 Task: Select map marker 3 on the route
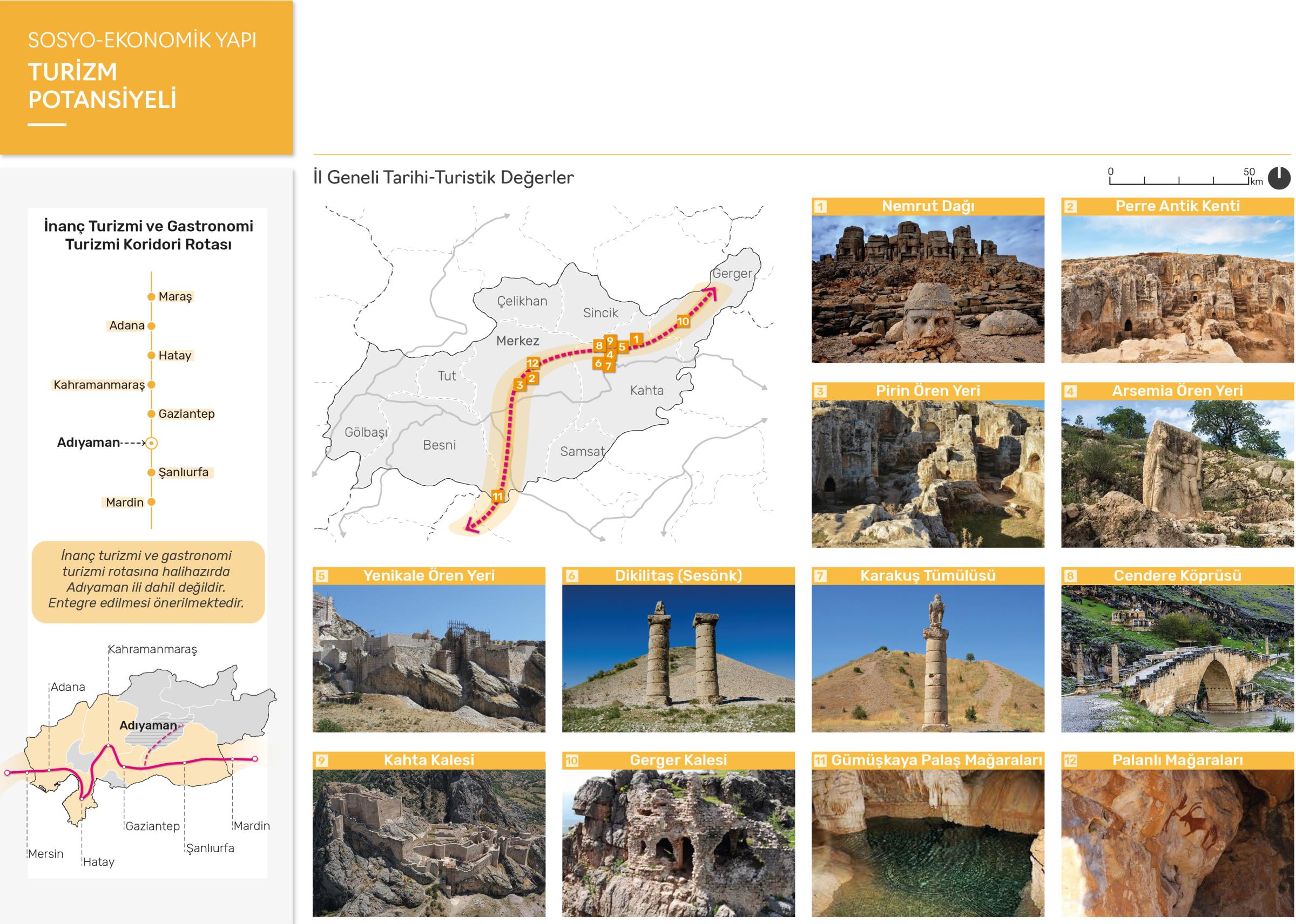tap(519, 385)
